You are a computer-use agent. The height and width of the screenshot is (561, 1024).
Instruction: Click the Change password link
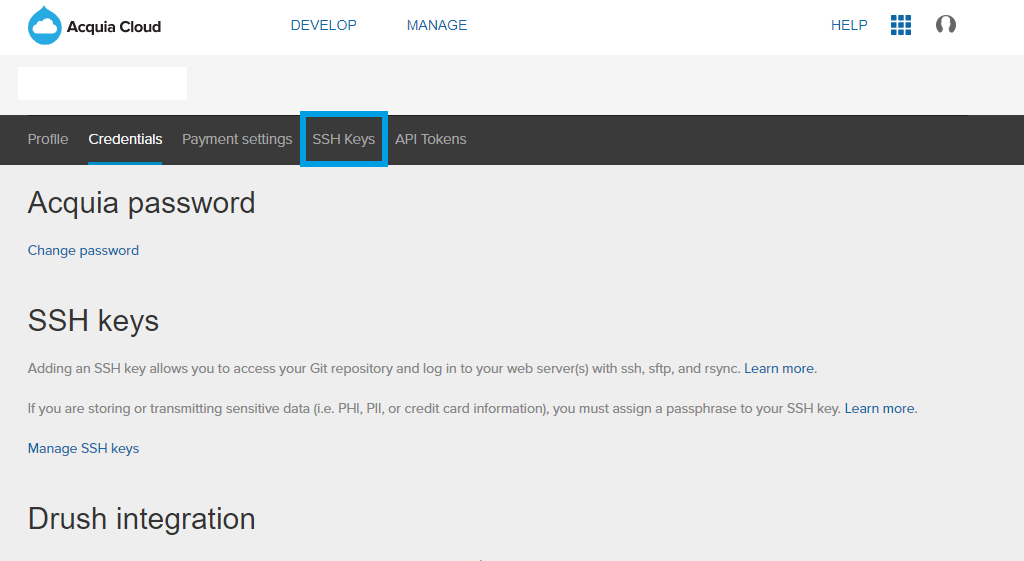click(x=83, y=250)
